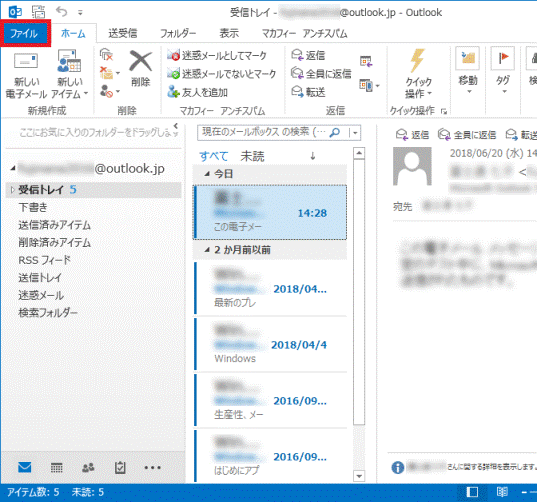
Task: Click 全員に返信 in the ribbon
Action: 321,74
